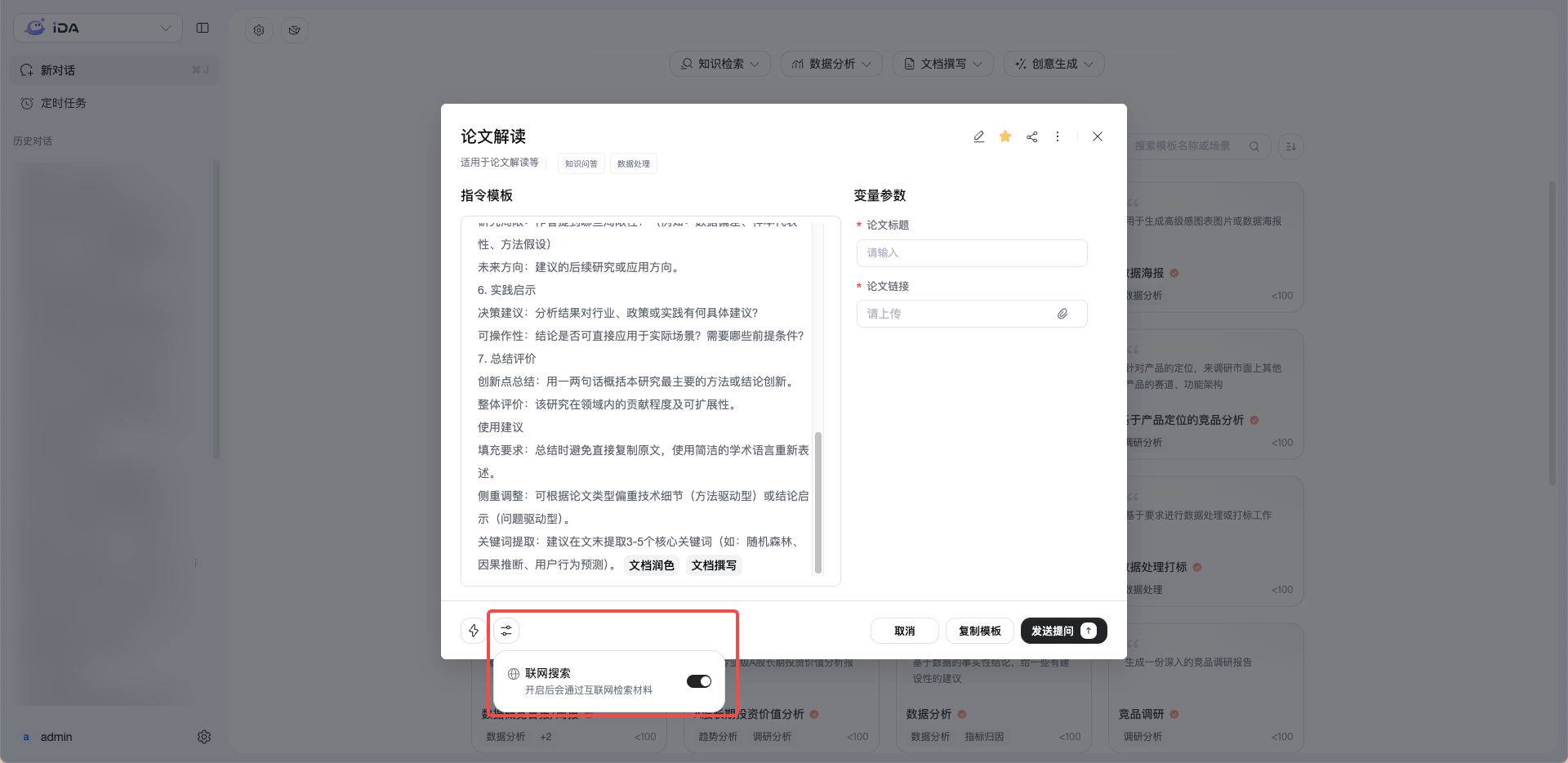Click the edit pencil icon in dialog header
The width and height of the screenshot is (1568, 763).
pyautogui.click(x=978, y=136)
